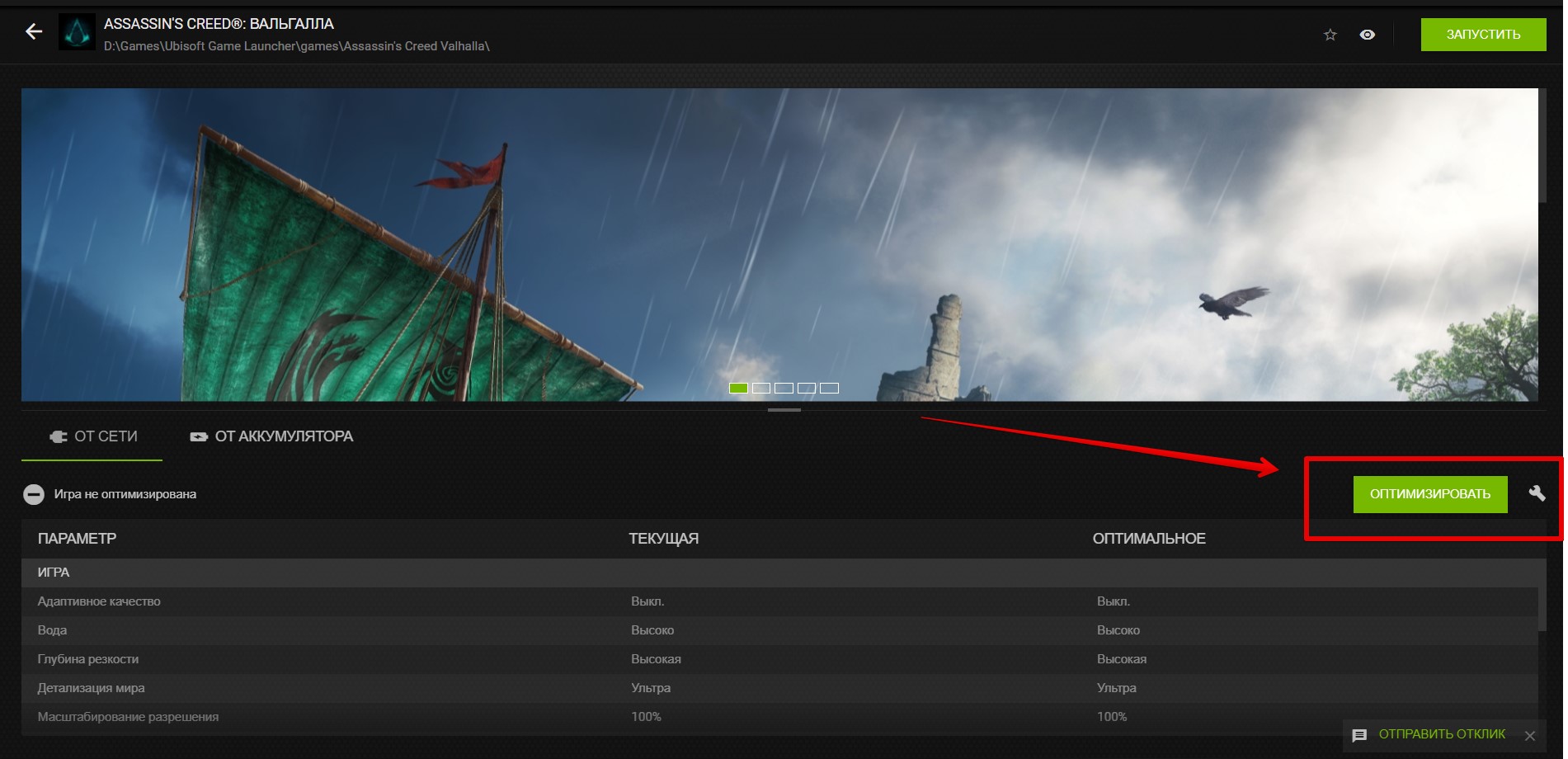Switch to ОТ АККУМУЛЯТОРА tab
Viewport: 1568px width, 759px height.
coord(271,436)
